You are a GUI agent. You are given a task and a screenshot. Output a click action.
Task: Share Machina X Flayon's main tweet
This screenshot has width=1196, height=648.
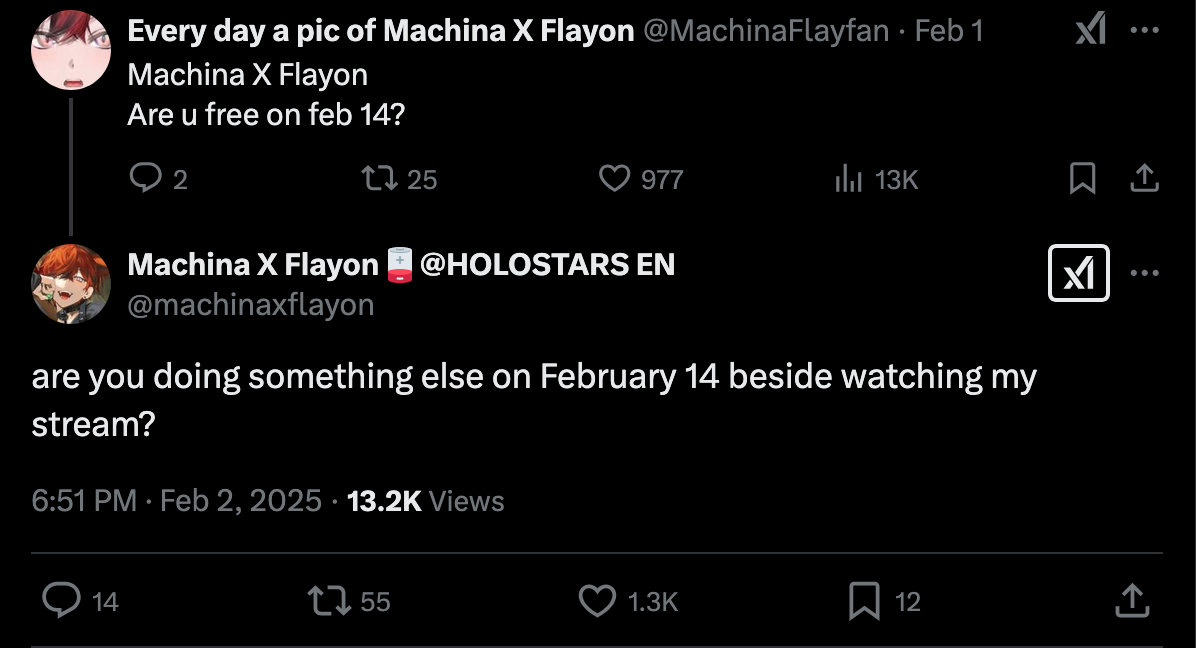pyautogui.click(x=1131, y=601)
